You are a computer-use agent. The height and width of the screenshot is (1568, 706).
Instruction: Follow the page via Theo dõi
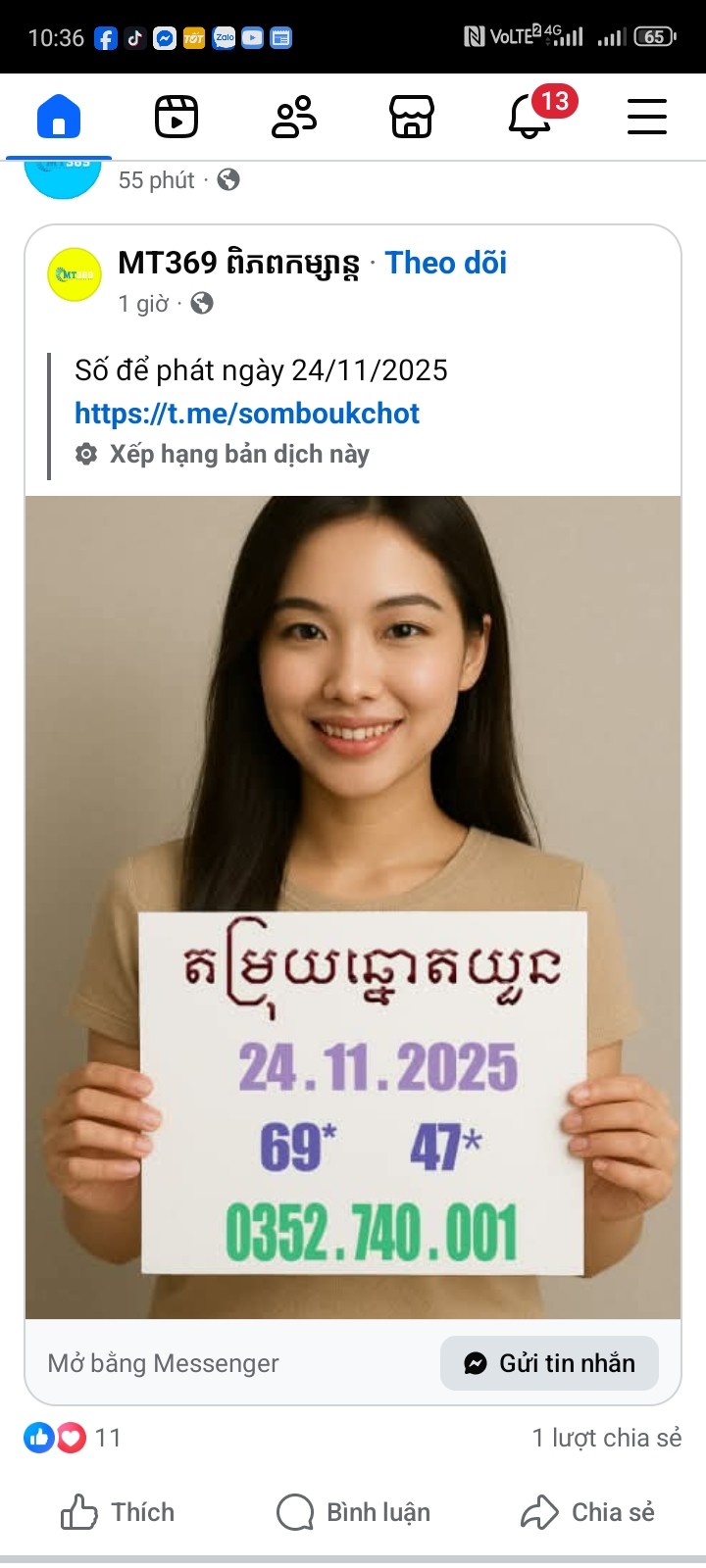[x=446, y=263]
